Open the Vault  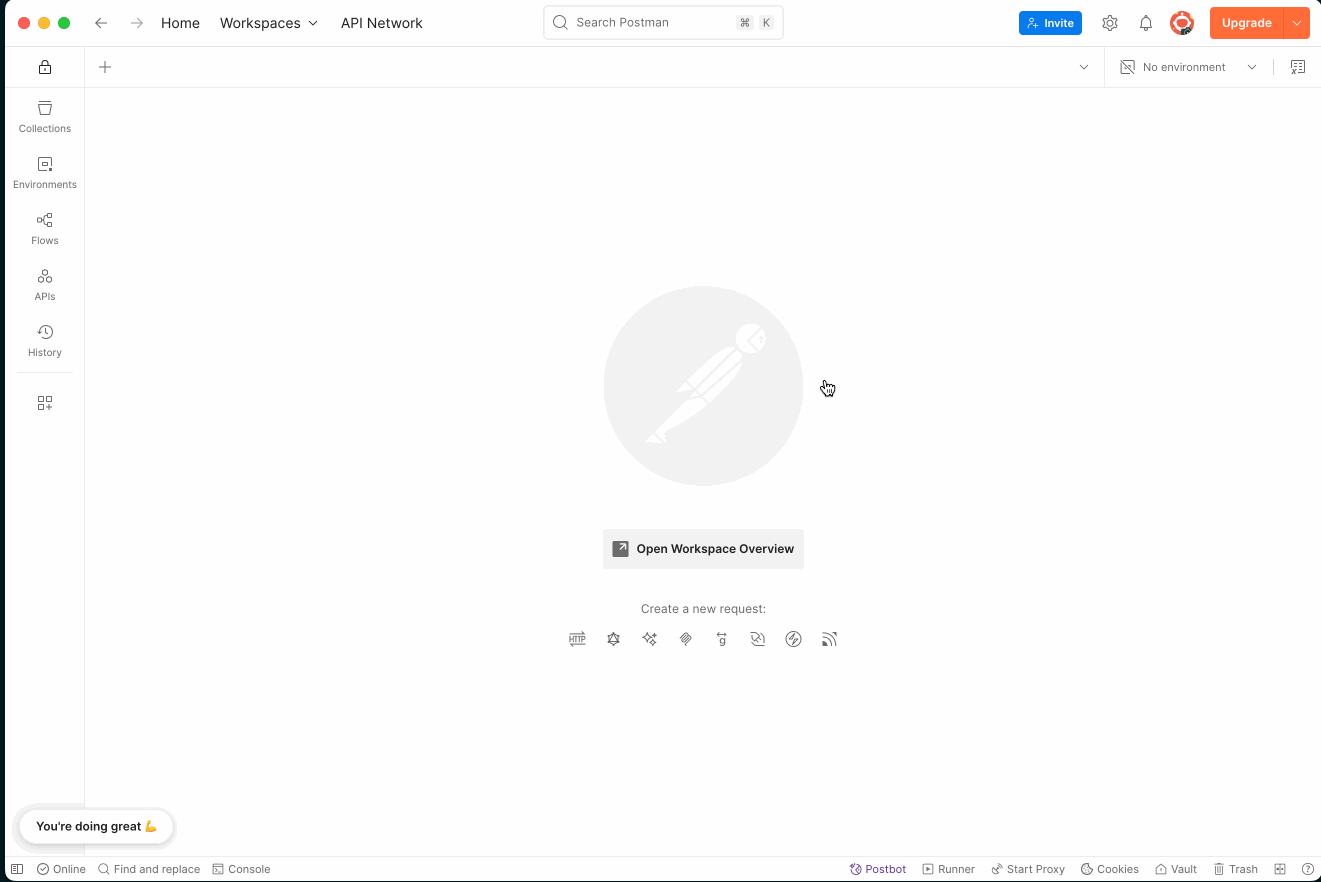[x=1176, y=869]
